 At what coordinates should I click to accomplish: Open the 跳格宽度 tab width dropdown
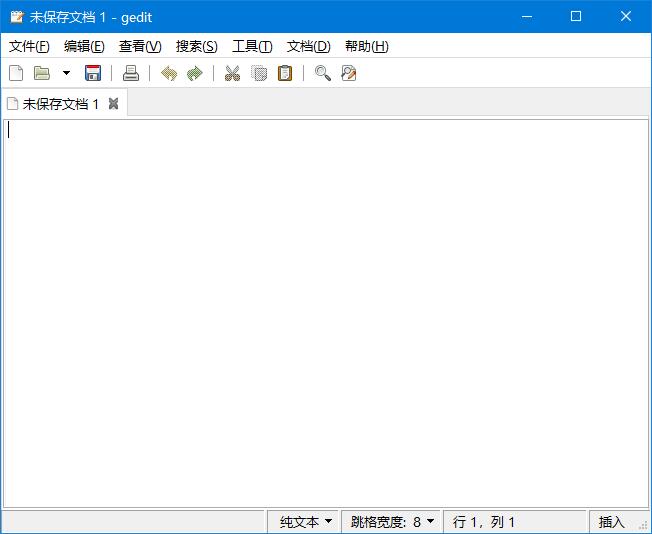point(392,522)
